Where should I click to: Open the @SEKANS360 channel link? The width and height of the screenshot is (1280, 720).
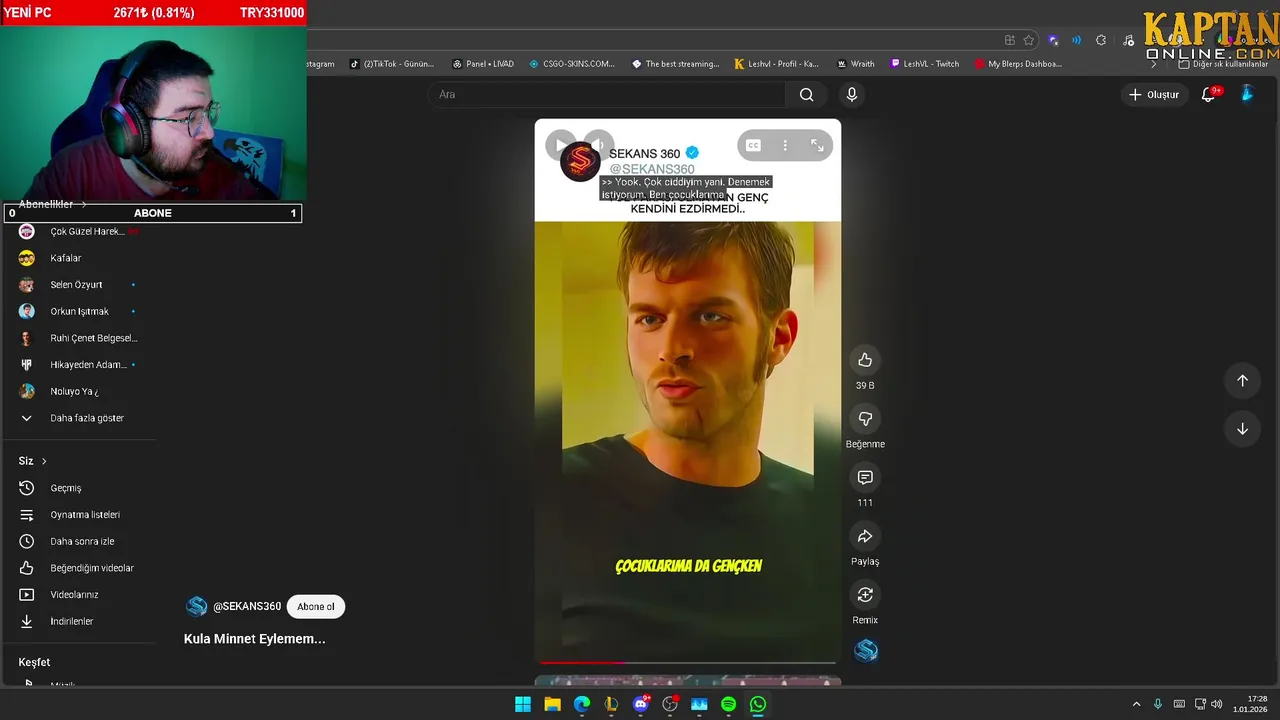tap(246, 607)
